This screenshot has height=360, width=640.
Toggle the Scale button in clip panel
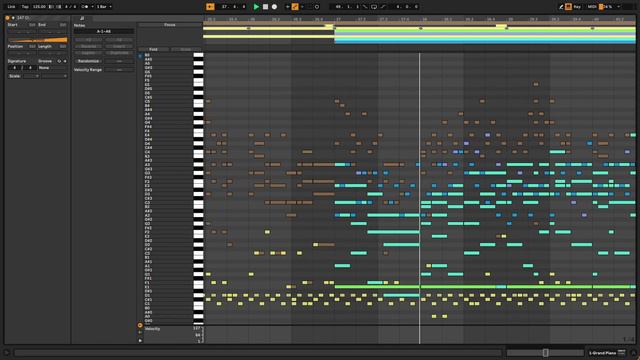15,76
